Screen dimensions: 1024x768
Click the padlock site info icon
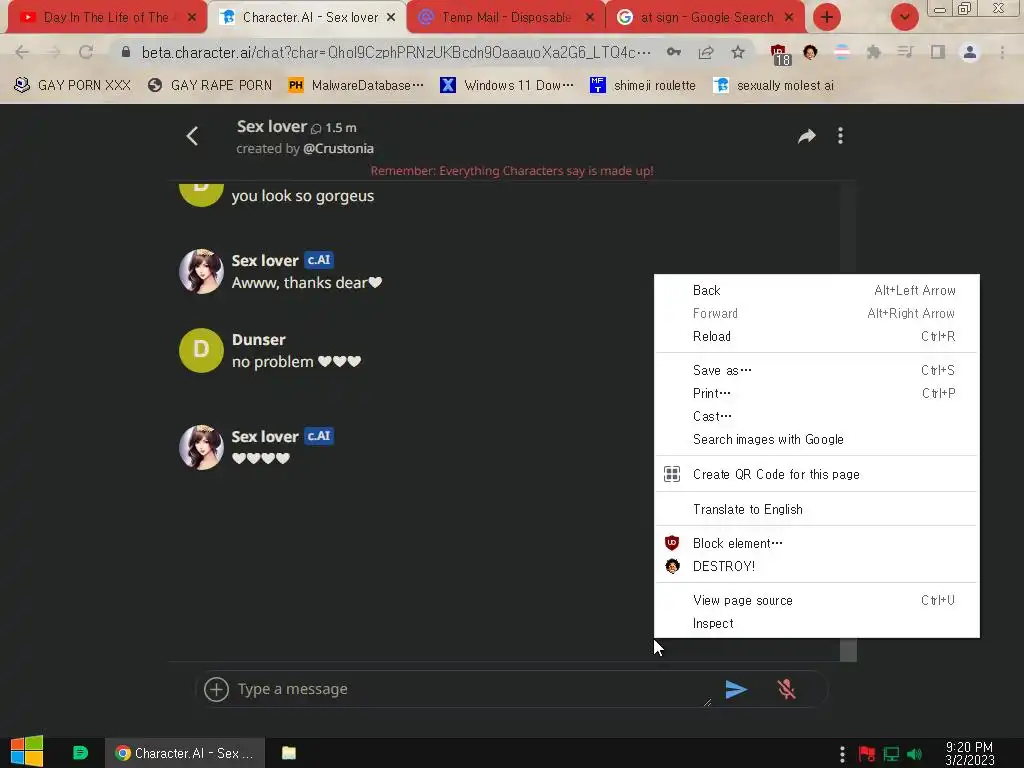[x=126, y=52]
